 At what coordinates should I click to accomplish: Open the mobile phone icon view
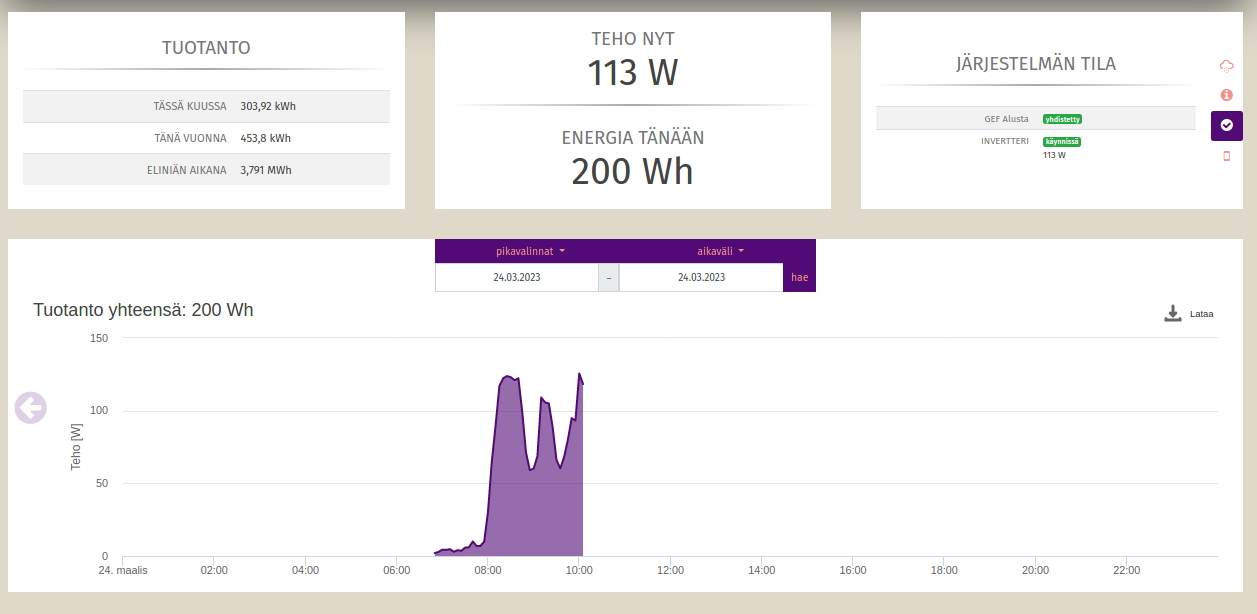click(x=1226, y=156)
